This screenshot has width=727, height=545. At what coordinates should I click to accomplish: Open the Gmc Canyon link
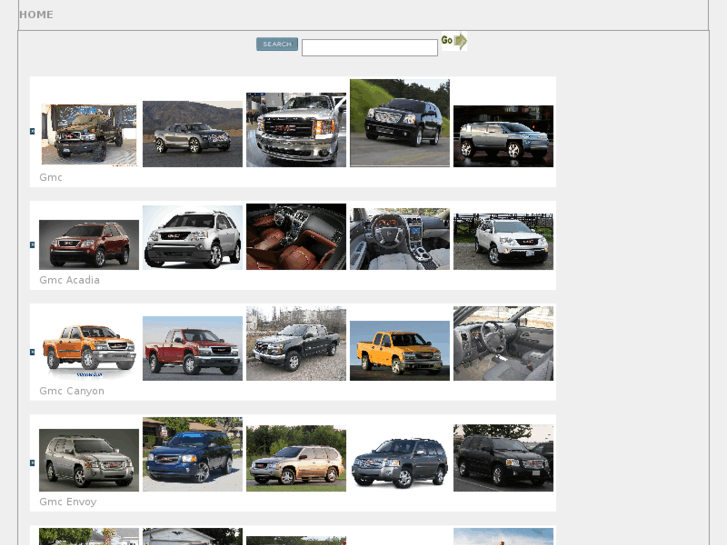(72, 391)
